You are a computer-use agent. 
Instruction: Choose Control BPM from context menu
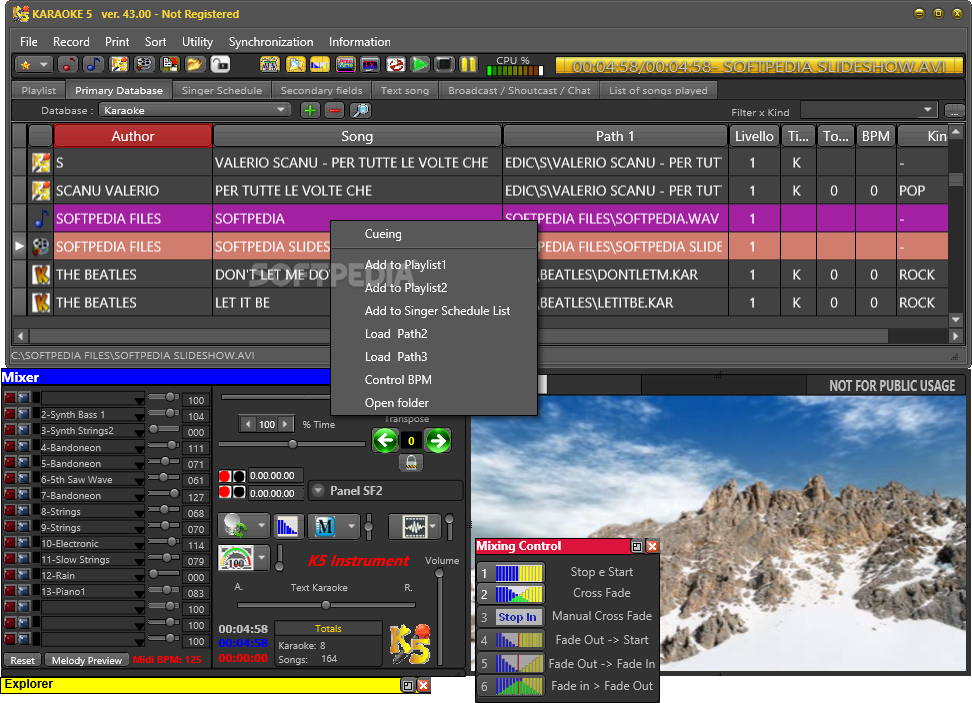(398, 379)
